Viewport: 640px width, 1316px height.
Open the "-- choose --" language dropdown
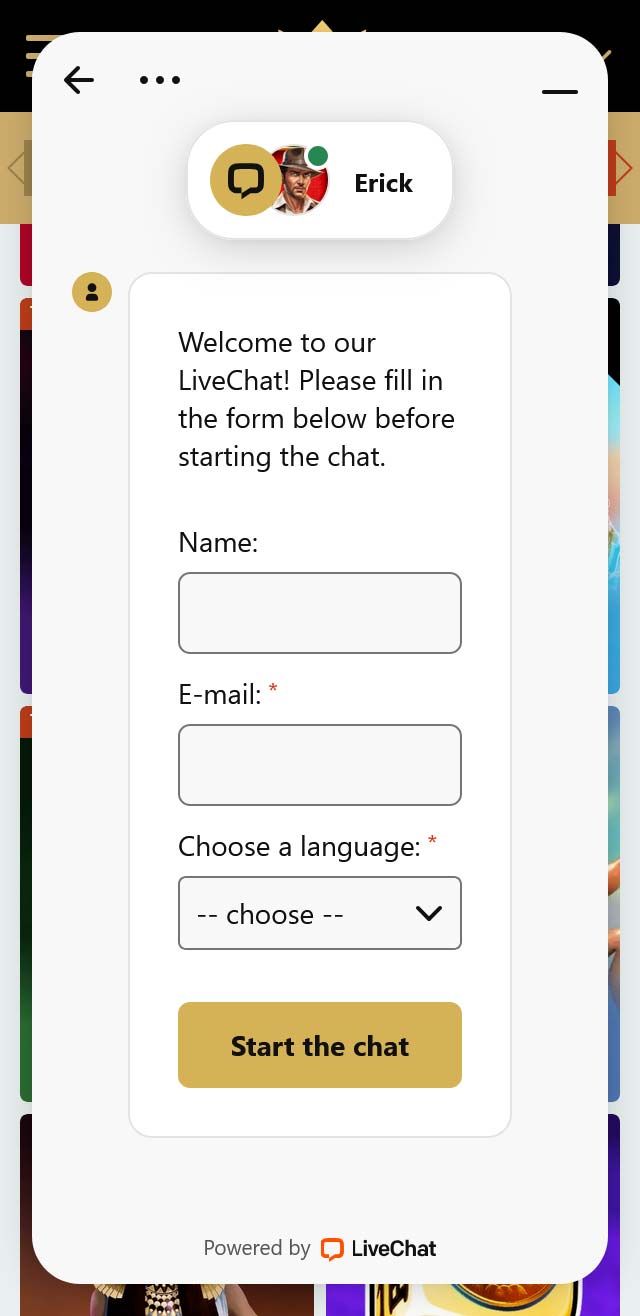click(x=300, y=913)
